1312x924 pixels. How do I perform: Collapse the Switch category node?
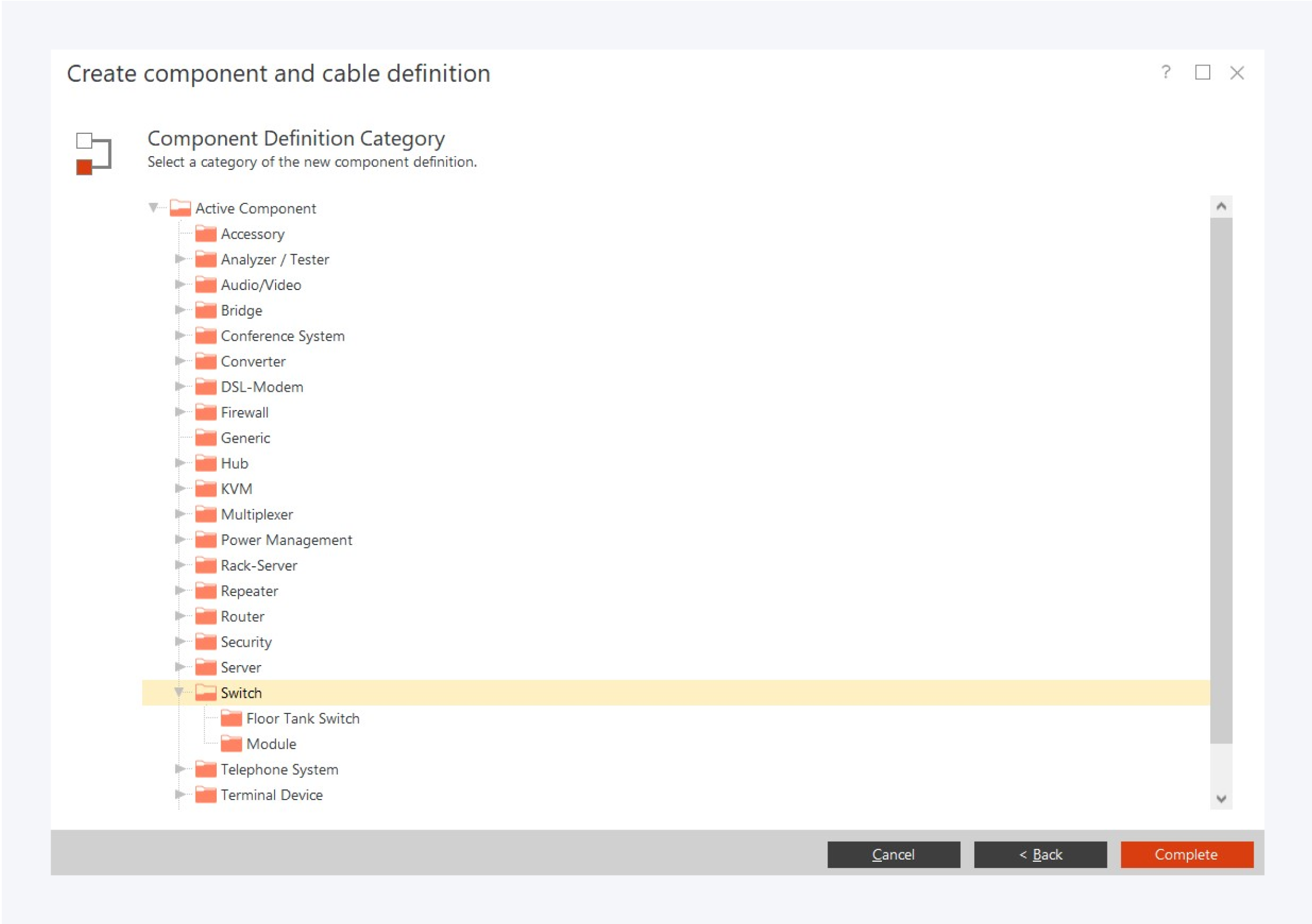click(x=179, y=692)
